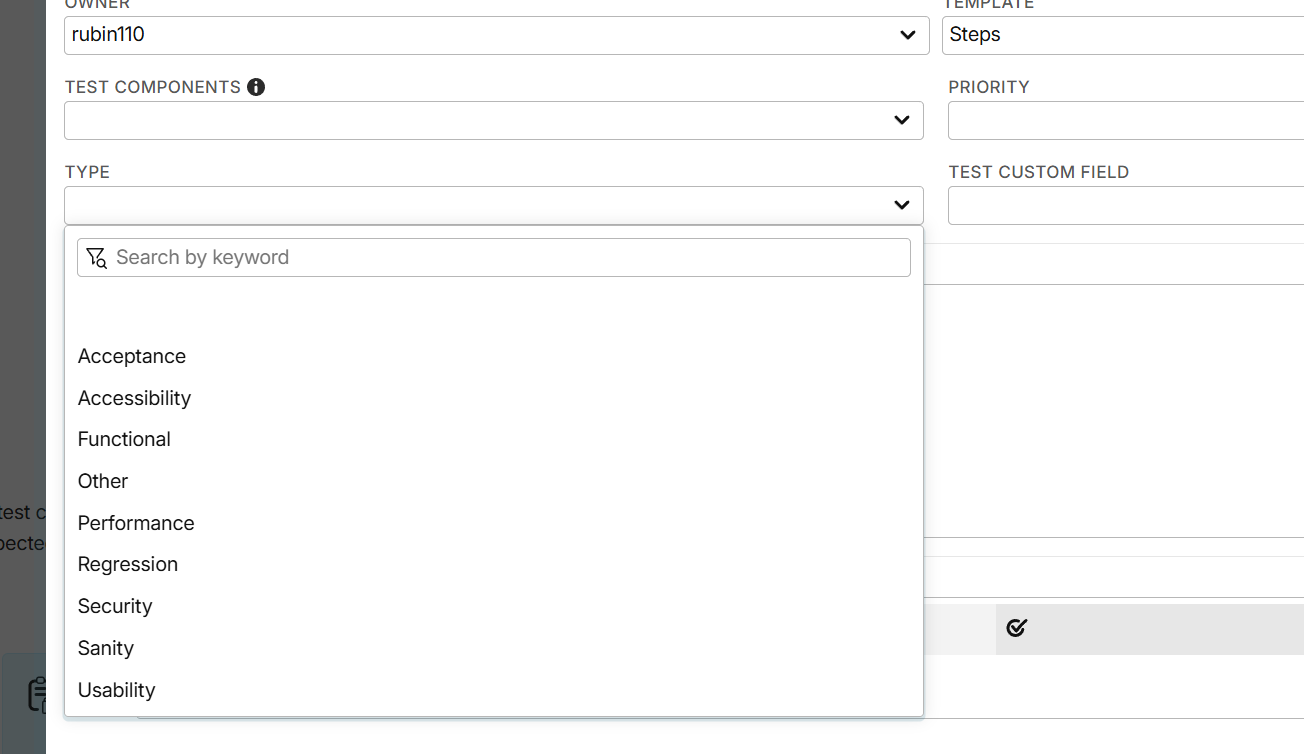Collapse the Type dropdown arrow
Viewport: 1304px width, 754px height.
(x=901, y=205)
